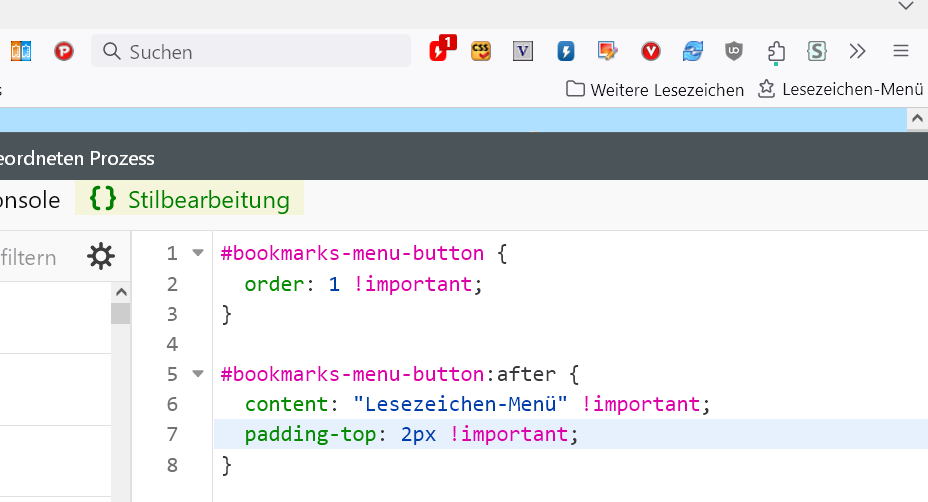Screen dimensions: 928x502
Task: Open the Lesezeichen-Menü bookmarks button
Action: point(840,89)
